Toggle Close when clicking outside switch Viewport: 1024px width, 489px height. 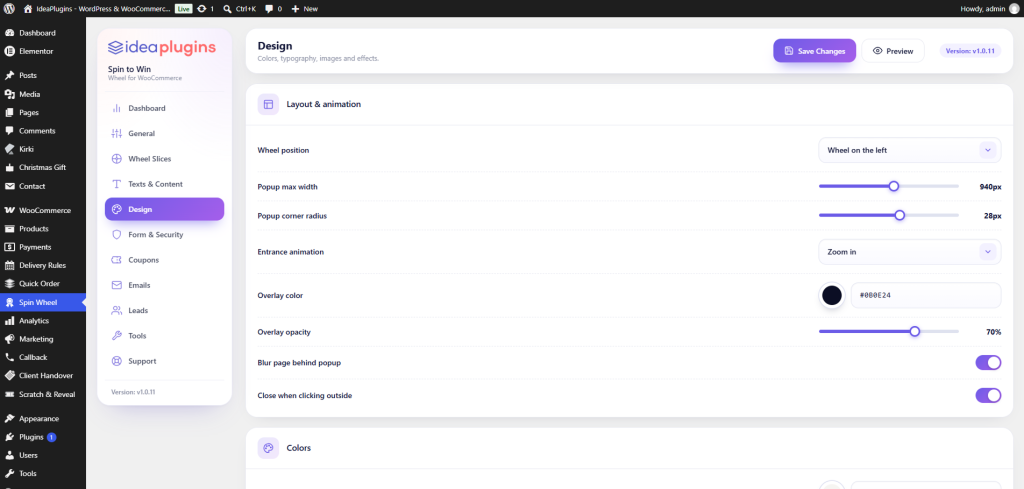(x=988, y=395)
